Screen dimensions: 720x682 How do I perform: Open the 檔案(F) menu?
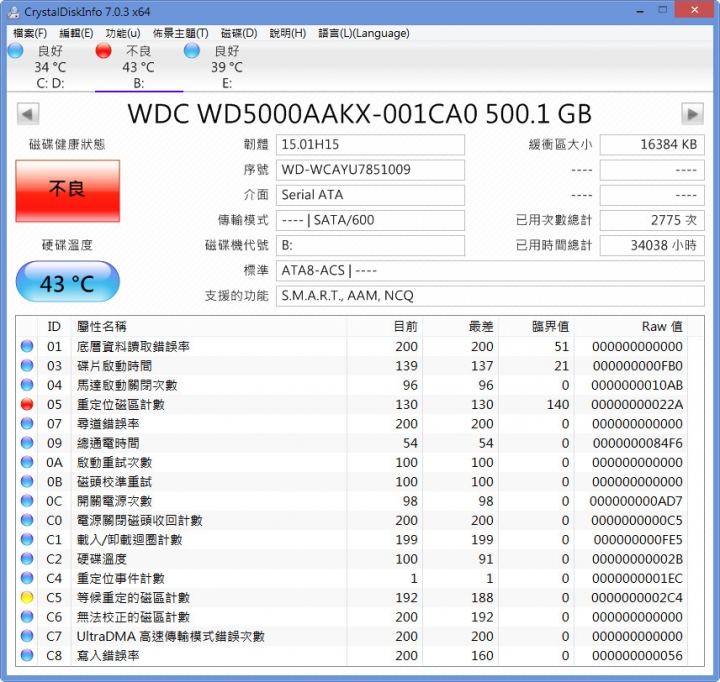(x=30, y=33)
